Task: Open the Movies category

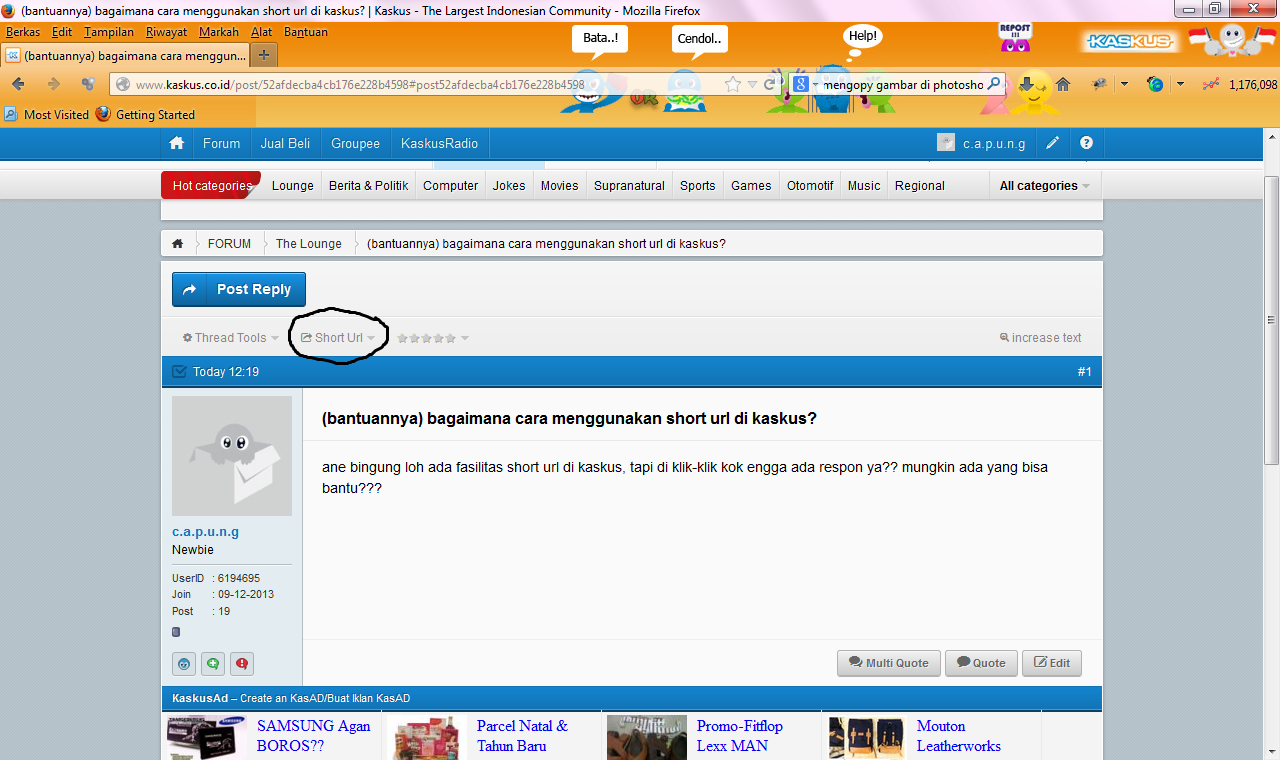Action: pos(560,186)
